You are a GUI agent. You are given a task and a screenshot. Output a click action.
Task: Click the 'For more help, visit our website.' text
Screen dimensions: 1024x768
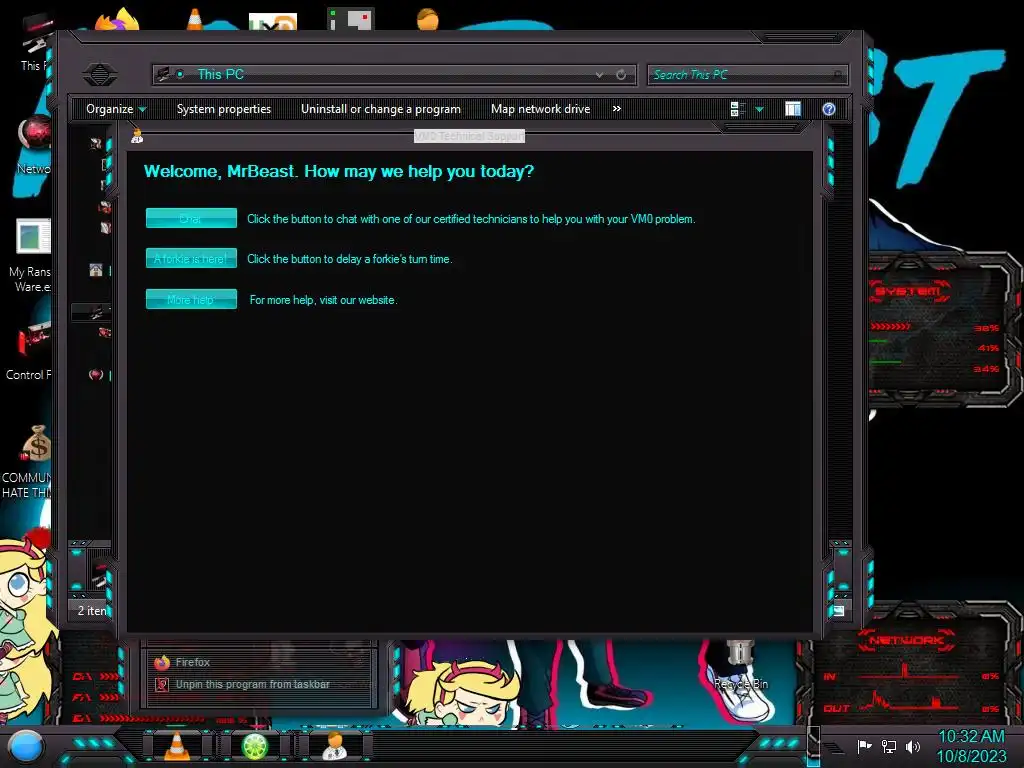tap(323, 300)
